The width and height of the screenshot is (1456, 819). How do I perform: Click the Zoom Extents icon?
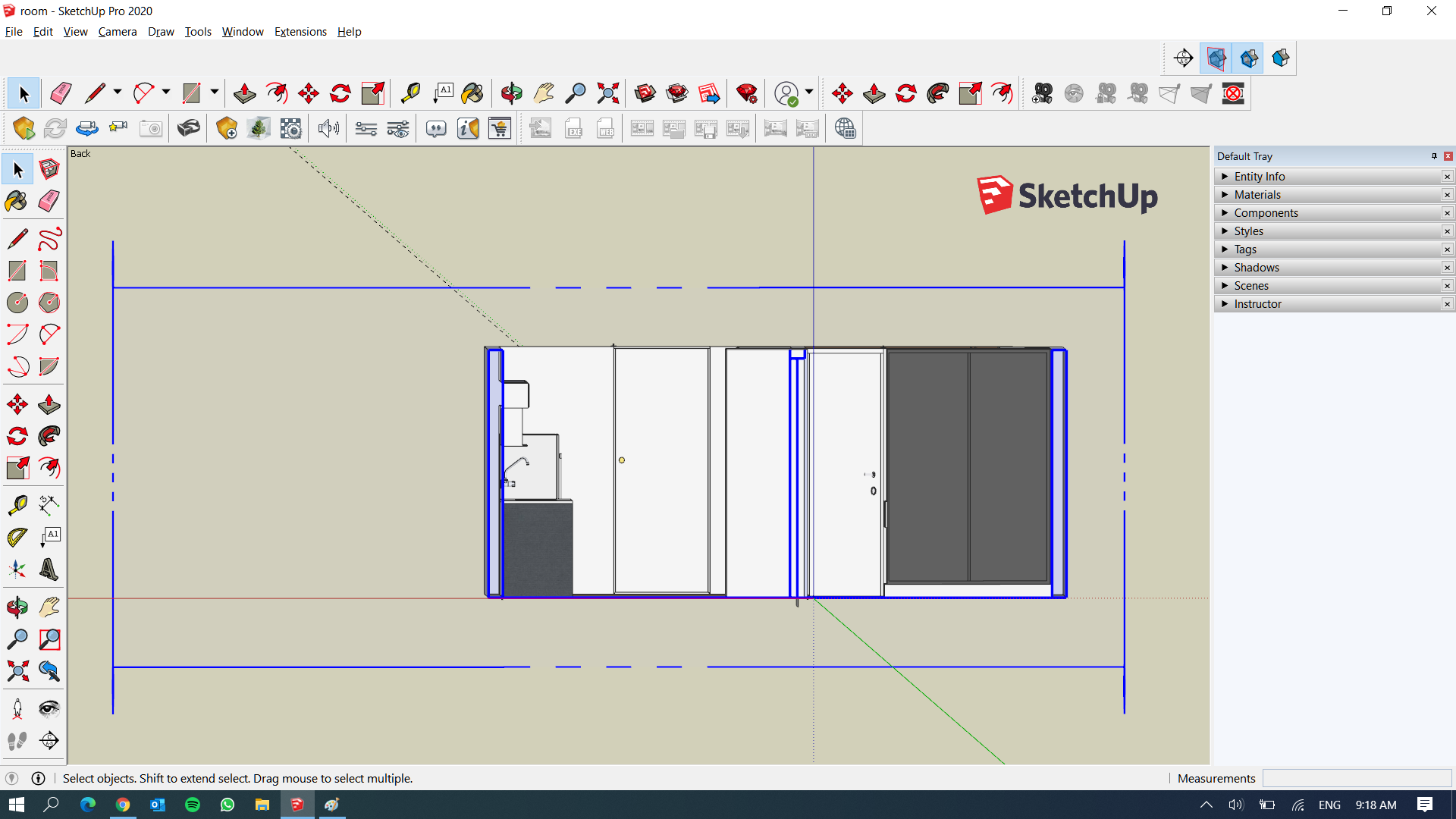(x=607, y=93)
